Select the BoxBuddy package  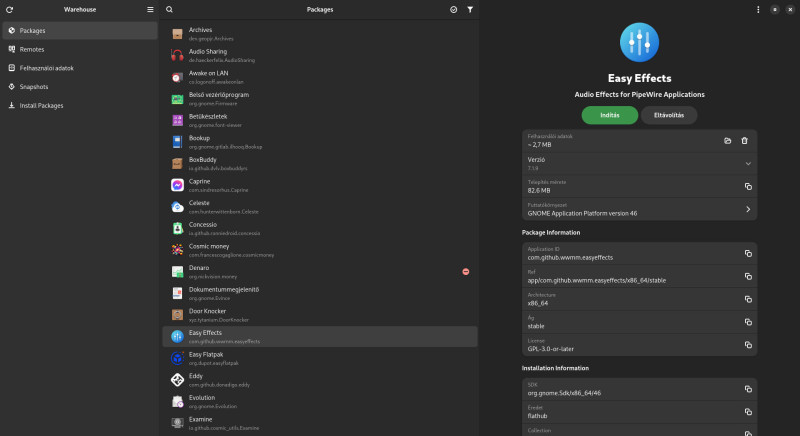point(320,164)
